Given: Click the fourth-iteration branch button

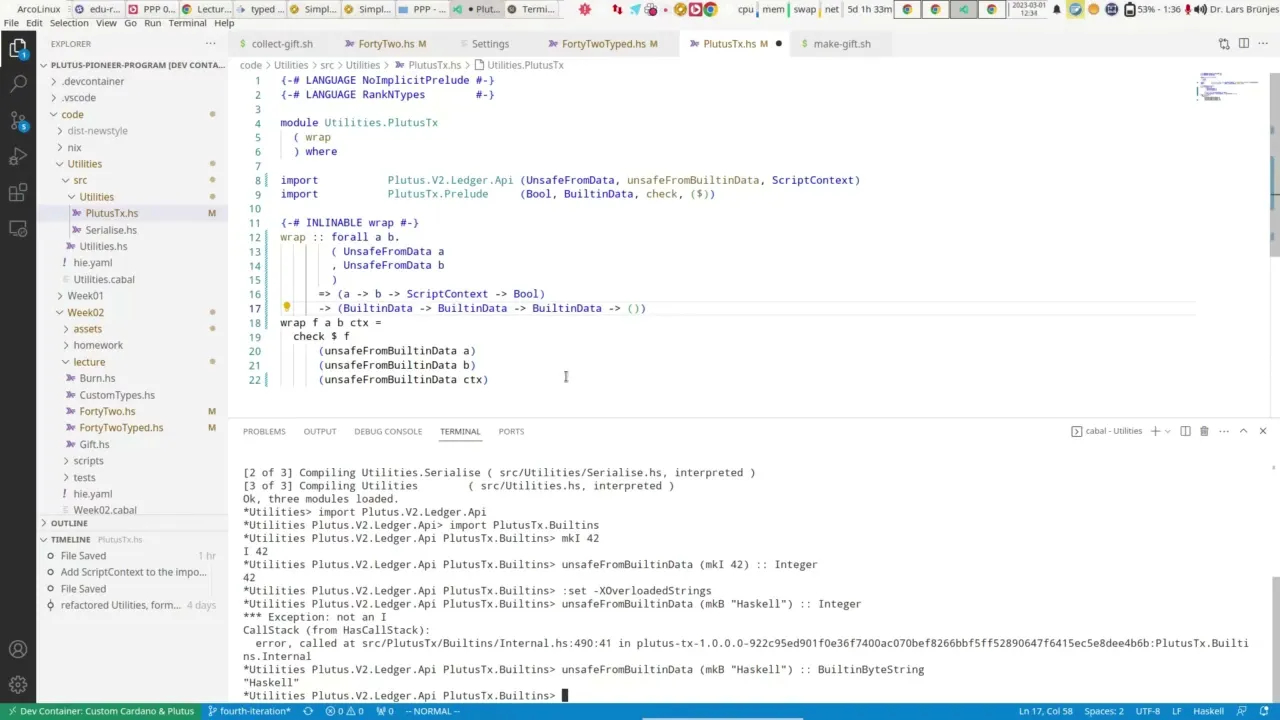Looking at the screenshot, I should (x=250, y=711).
